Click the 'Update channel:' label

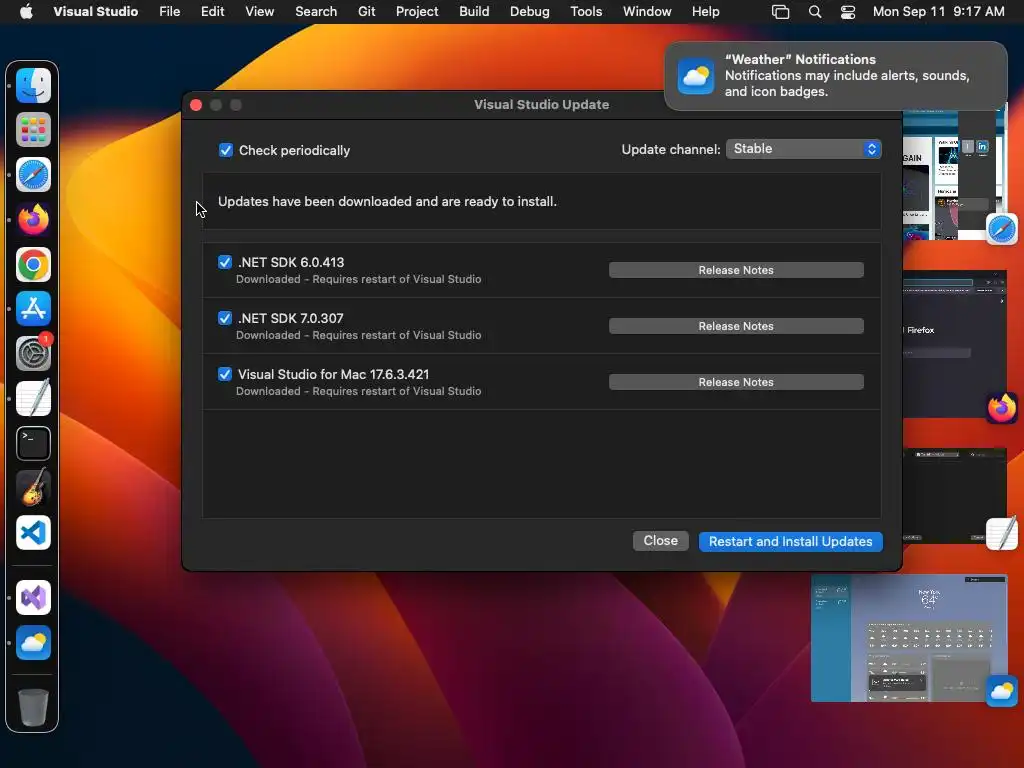tap(671, 150)
